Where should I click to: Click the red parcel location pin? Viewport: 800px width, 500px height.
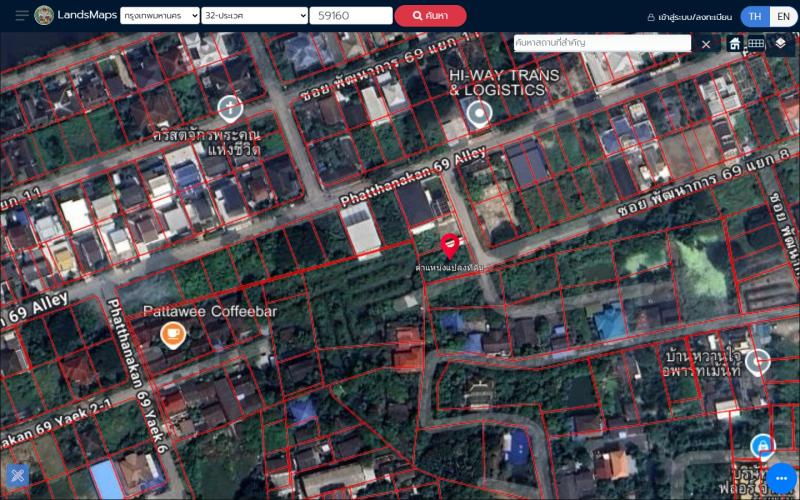tap(449, 246)
